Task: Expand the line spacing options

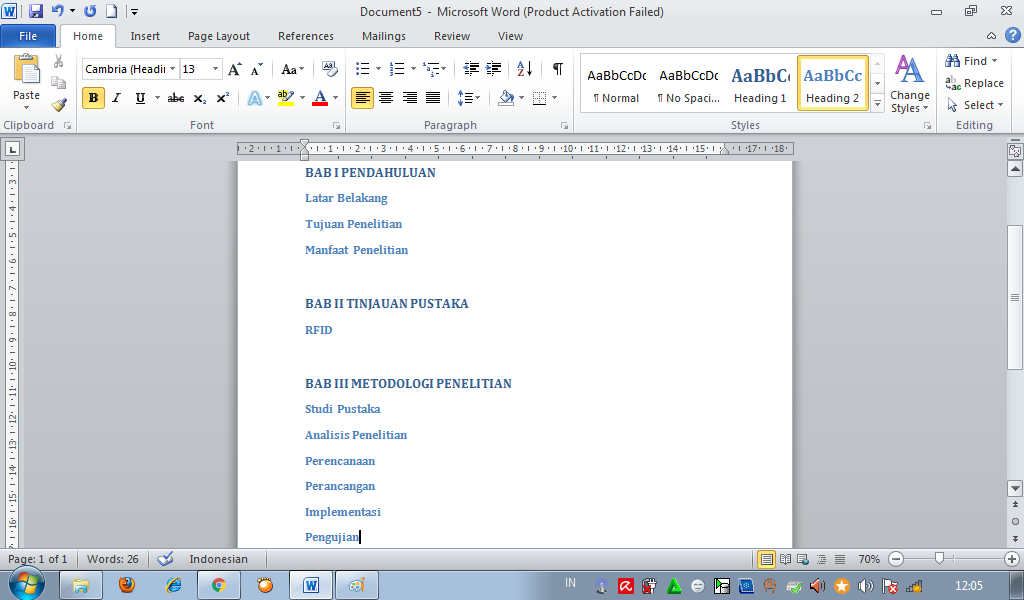Action: [469, 97]
